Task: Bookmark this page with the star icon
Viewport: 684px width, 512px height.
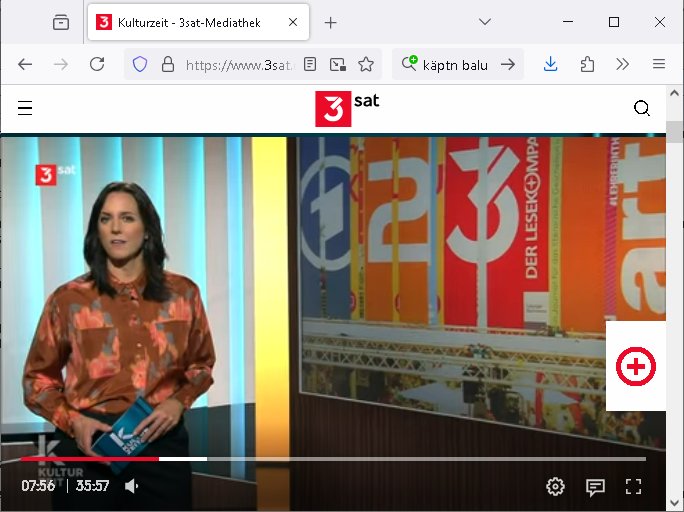Action: pyautogui.click(x=366, y=64)
